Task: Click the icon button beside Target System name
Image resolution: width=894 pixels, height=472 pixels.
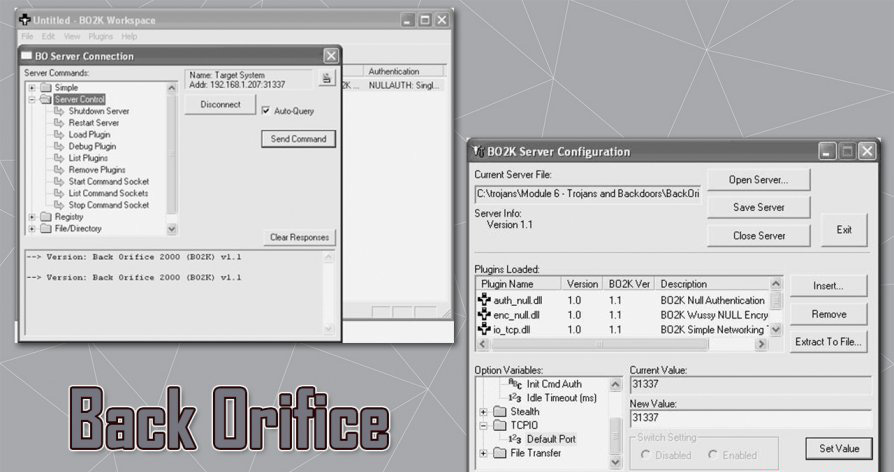Action: click(x=327, y=79)
